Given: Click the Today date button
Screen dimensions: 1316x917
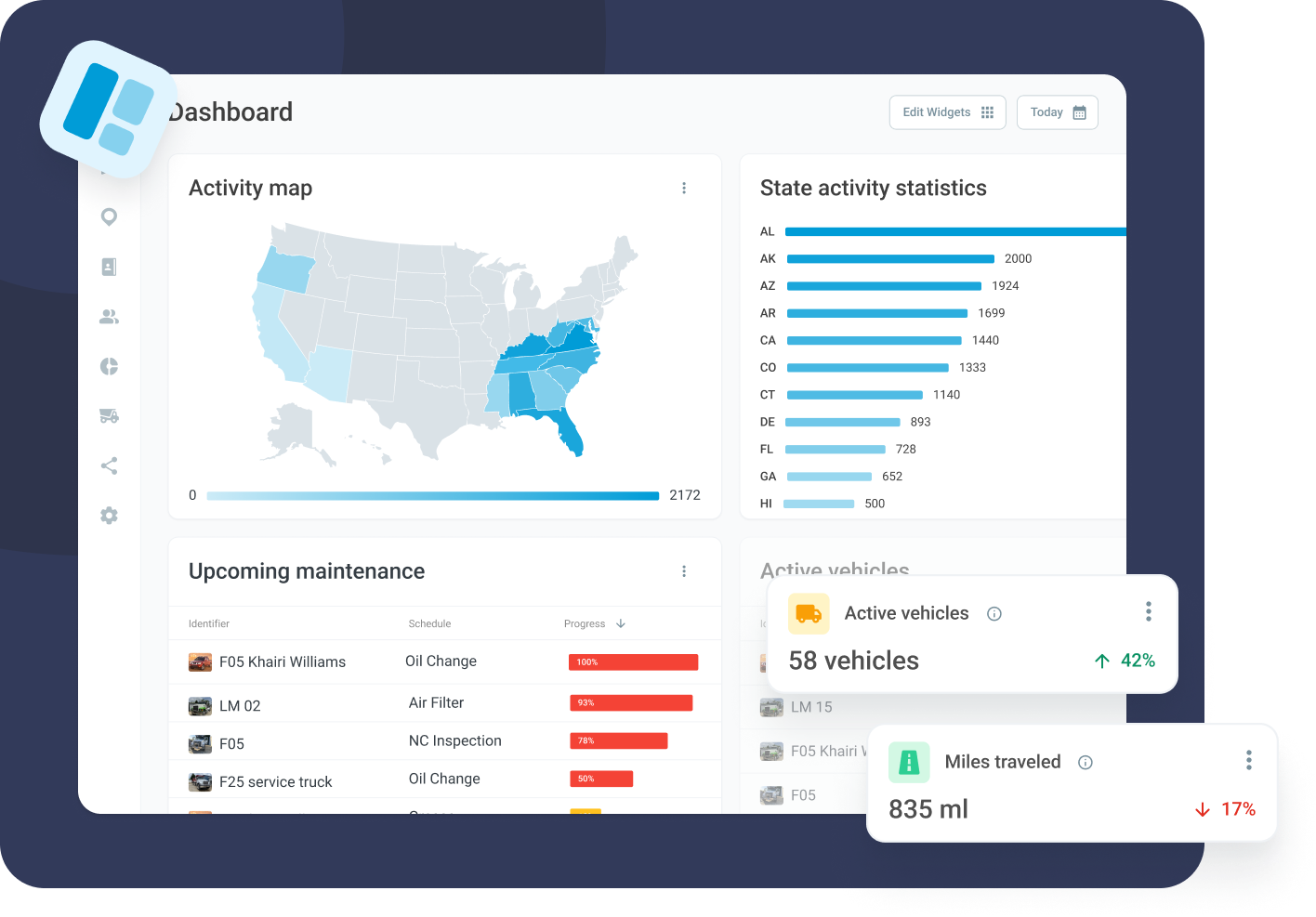Looking at the screenshot, I should pos(1057,112).
